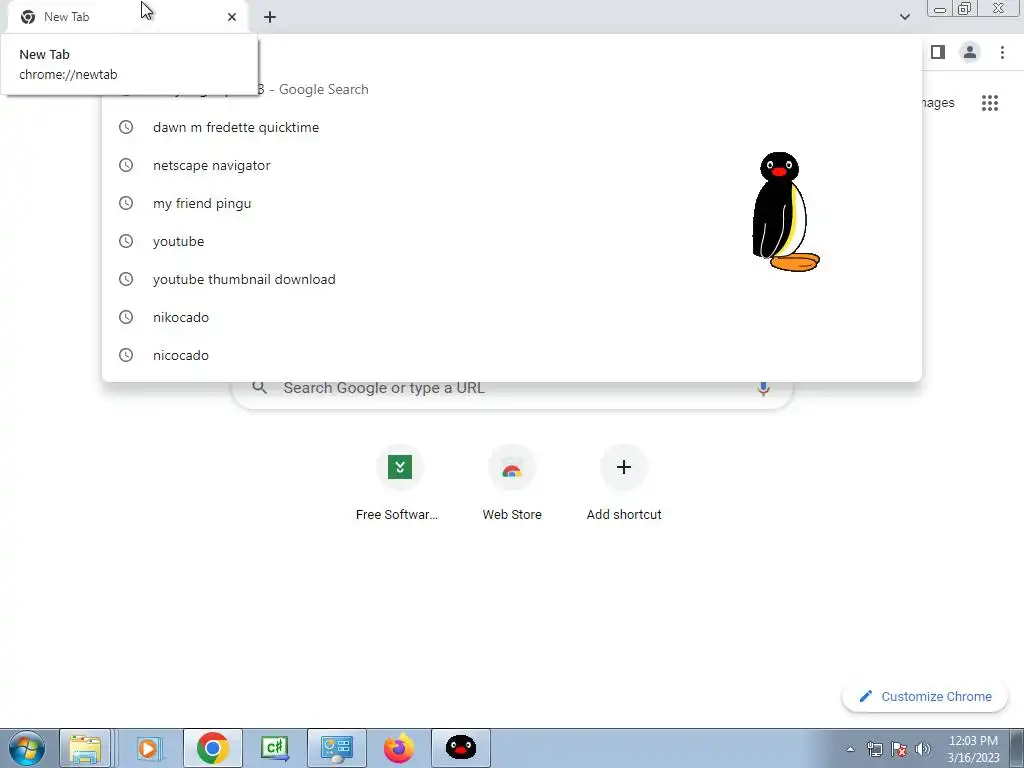This screenshot has height=768, width=1024.
Task: Choose the 'my friend pingu' suggestion
Action: (511, 203)
